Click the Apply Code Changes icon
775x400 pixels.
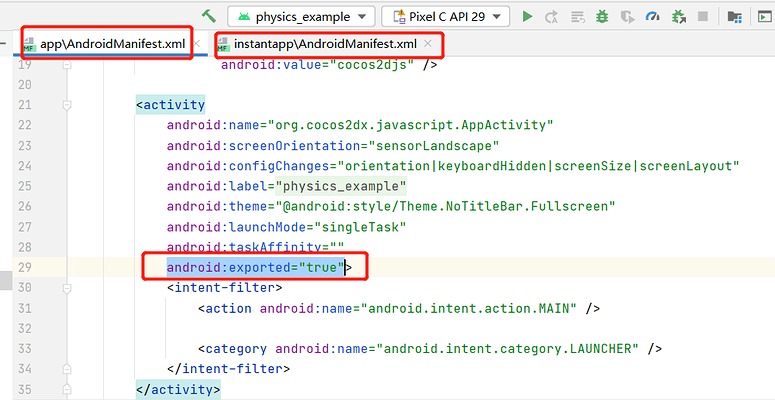click(x=576, y=17)
